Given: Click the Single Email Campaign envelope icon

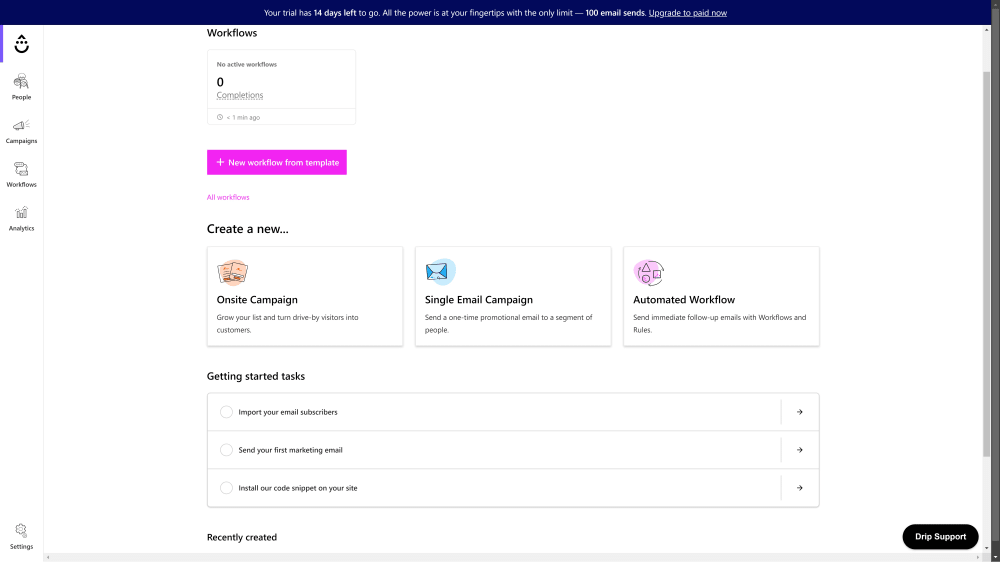Looking at the screenshot, I should point(440,272).
